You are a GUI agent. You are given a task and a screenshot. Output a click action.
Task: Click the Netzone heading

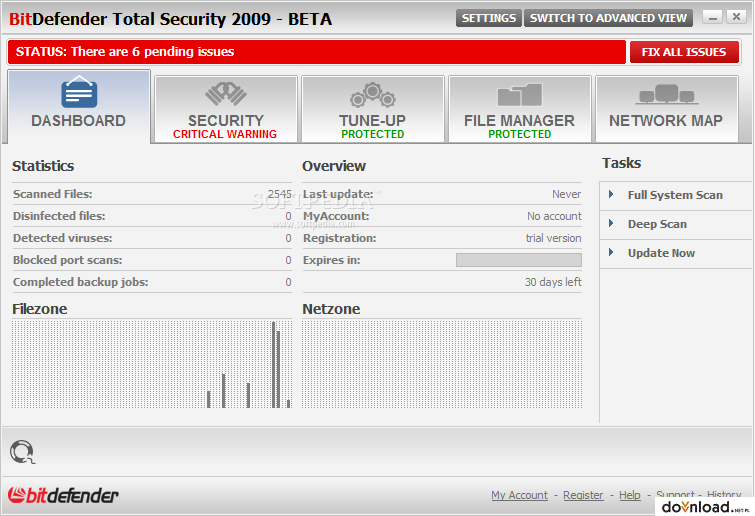pyautogui.click(x=331, y=309)
